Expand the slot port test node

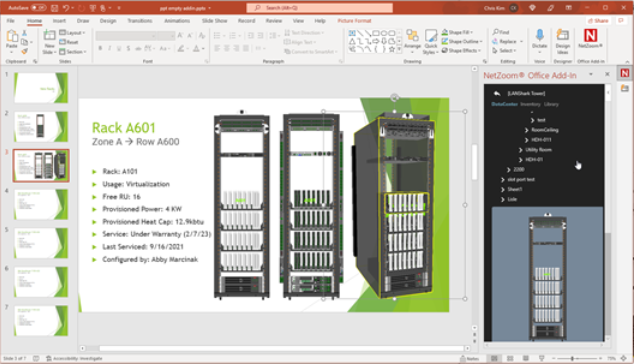(x=503, y=179)
